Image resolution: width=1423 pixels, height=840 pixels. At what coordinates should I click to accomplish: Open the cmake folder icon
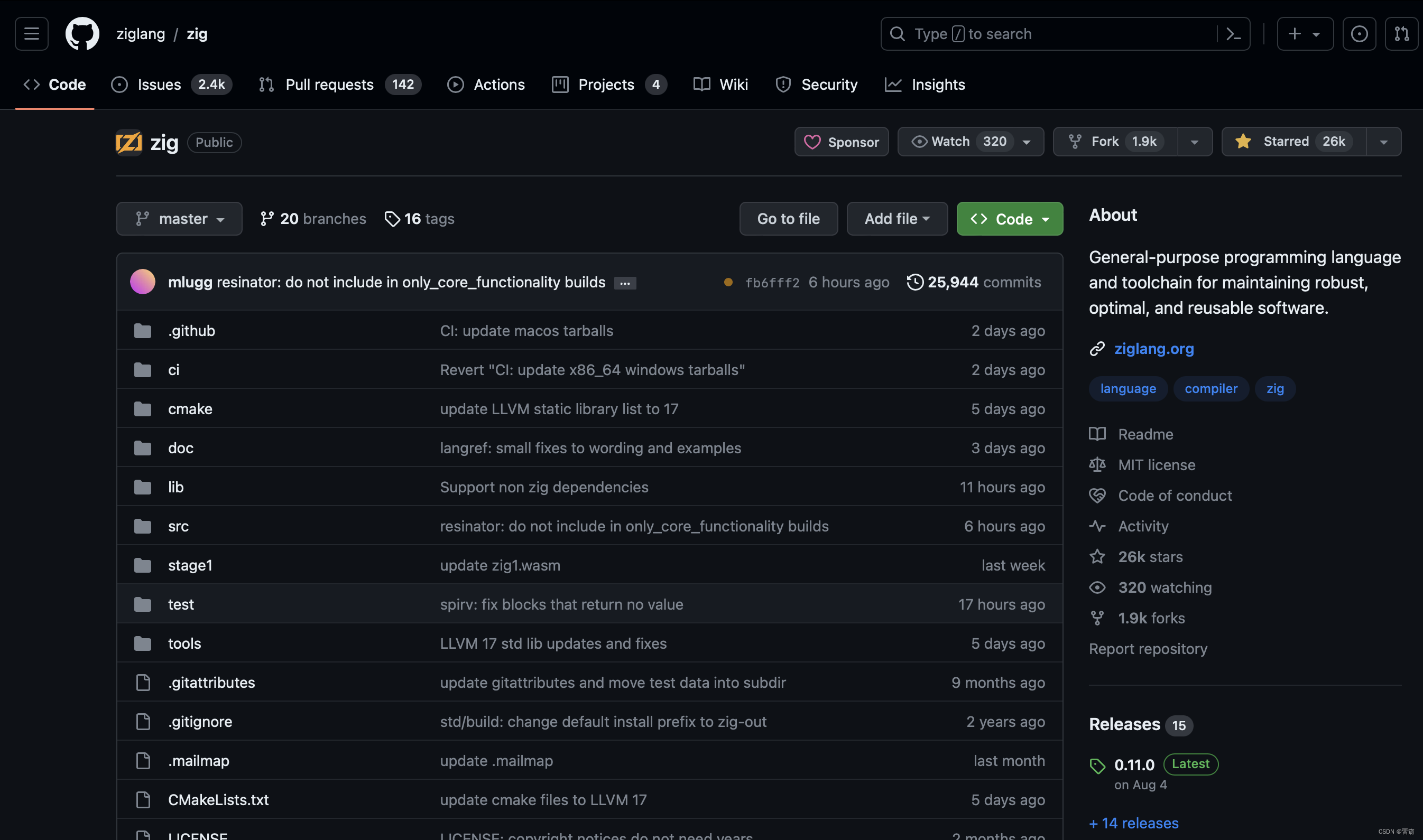pyautogui.click(x=143, y=409)
